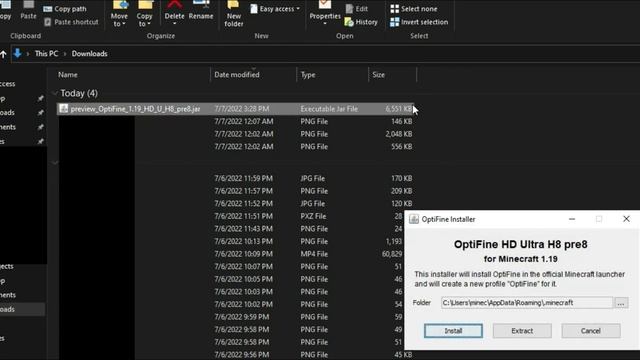Select the 556 KB PNG File row

(236, 147)
